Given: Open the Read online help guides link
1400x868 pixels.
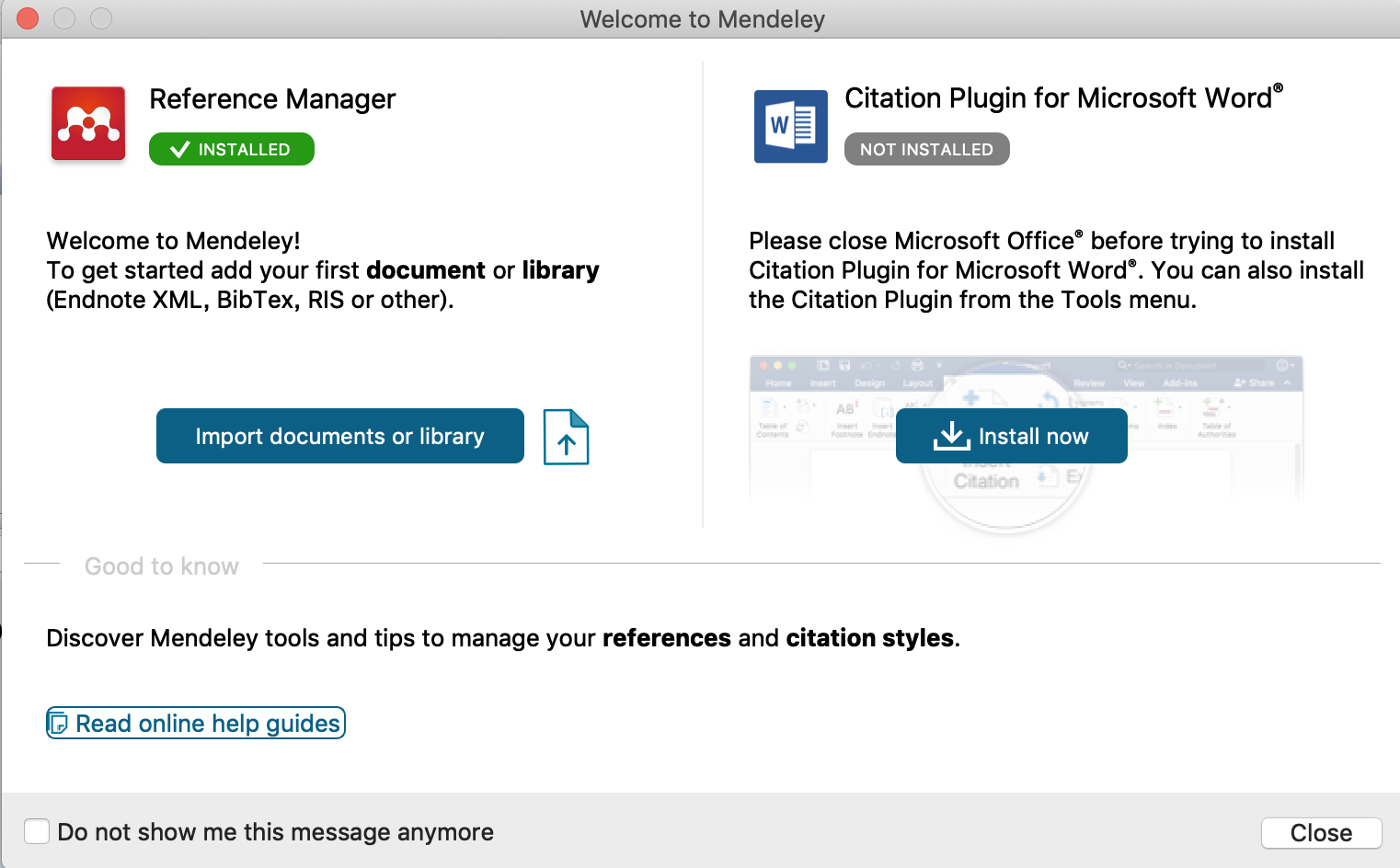Looking at the screenshot, I should tap(196, 723).
